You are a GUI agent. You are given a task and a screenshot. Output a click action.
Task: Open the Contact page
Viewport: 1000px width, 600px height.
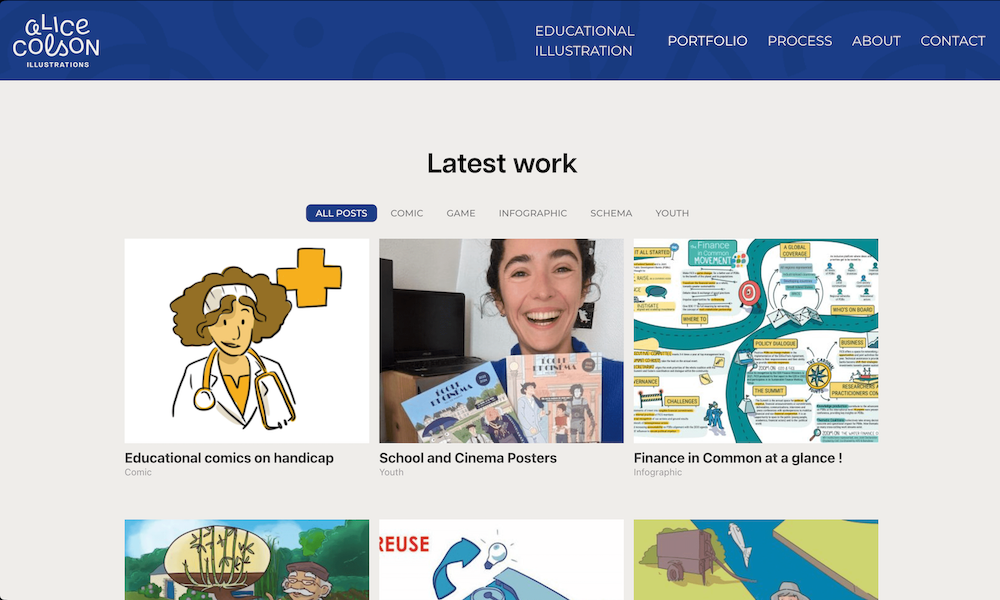tap(953, 41)
